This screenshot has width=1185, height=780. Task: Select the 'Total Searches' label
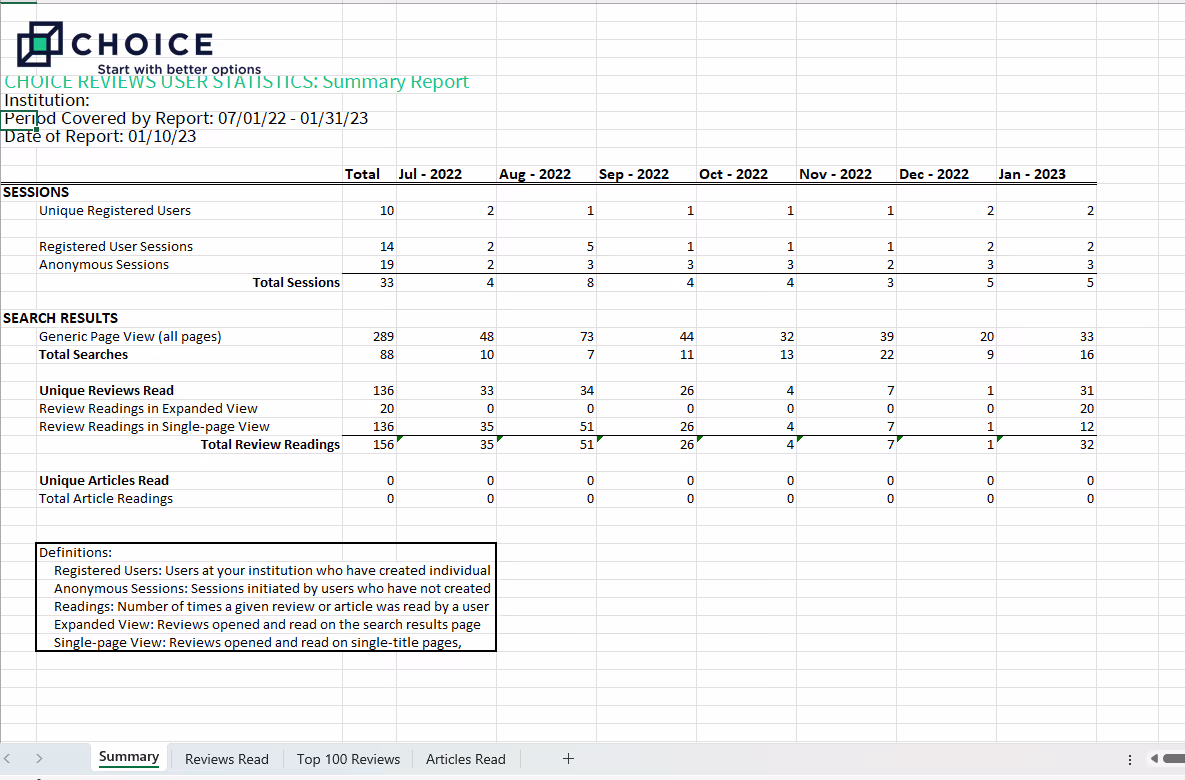tap(83, 354)
